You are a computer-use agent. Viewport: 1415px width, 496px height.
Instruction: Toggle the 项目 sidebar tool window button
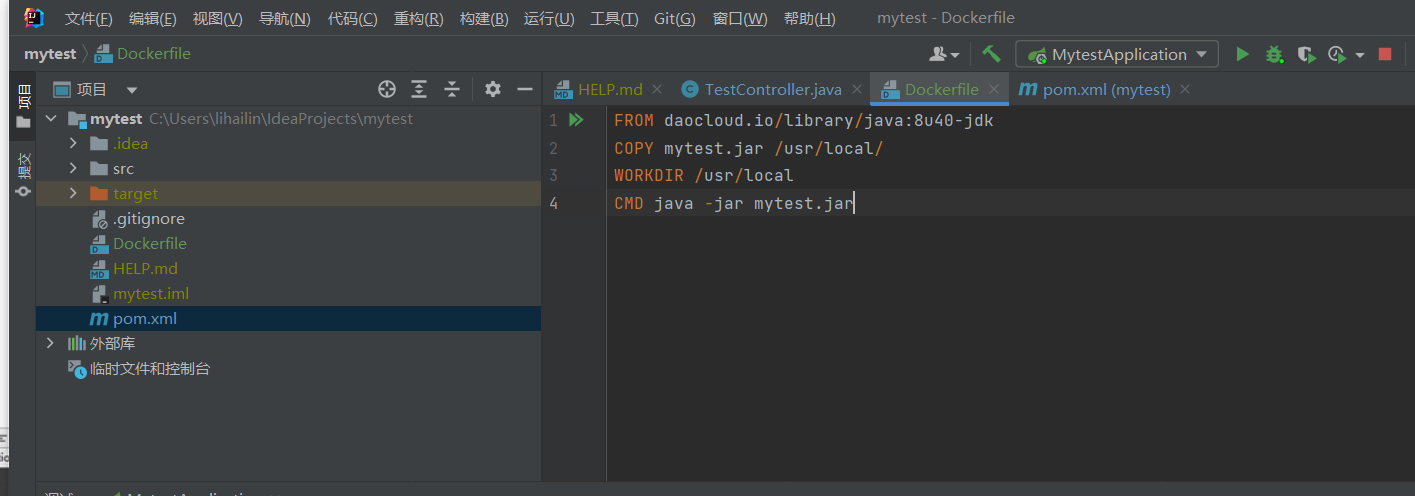coord(24,106)
